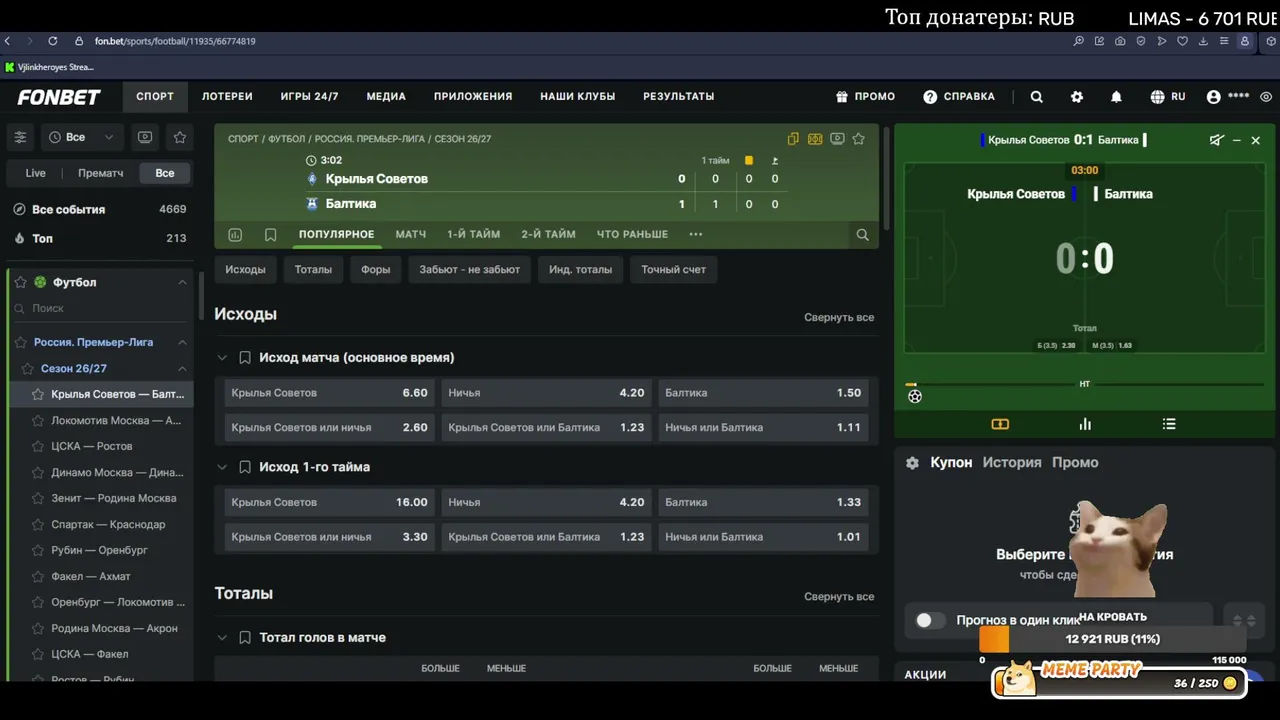This screenshot has height=720, width=1280.
Task: Search markets with the event magnifier icon
Action: [862, 235]
